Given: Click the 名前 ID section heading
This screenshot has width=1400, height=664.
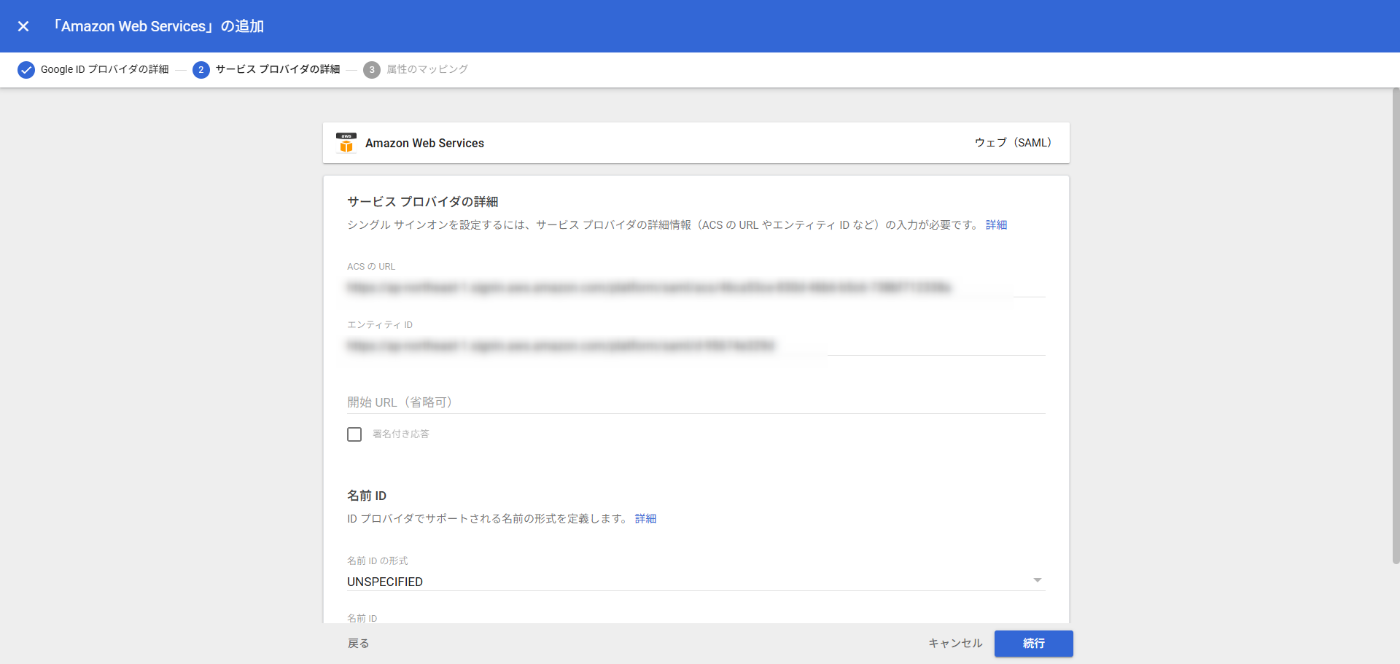Looking at the screenshot, I should point(367,496).
